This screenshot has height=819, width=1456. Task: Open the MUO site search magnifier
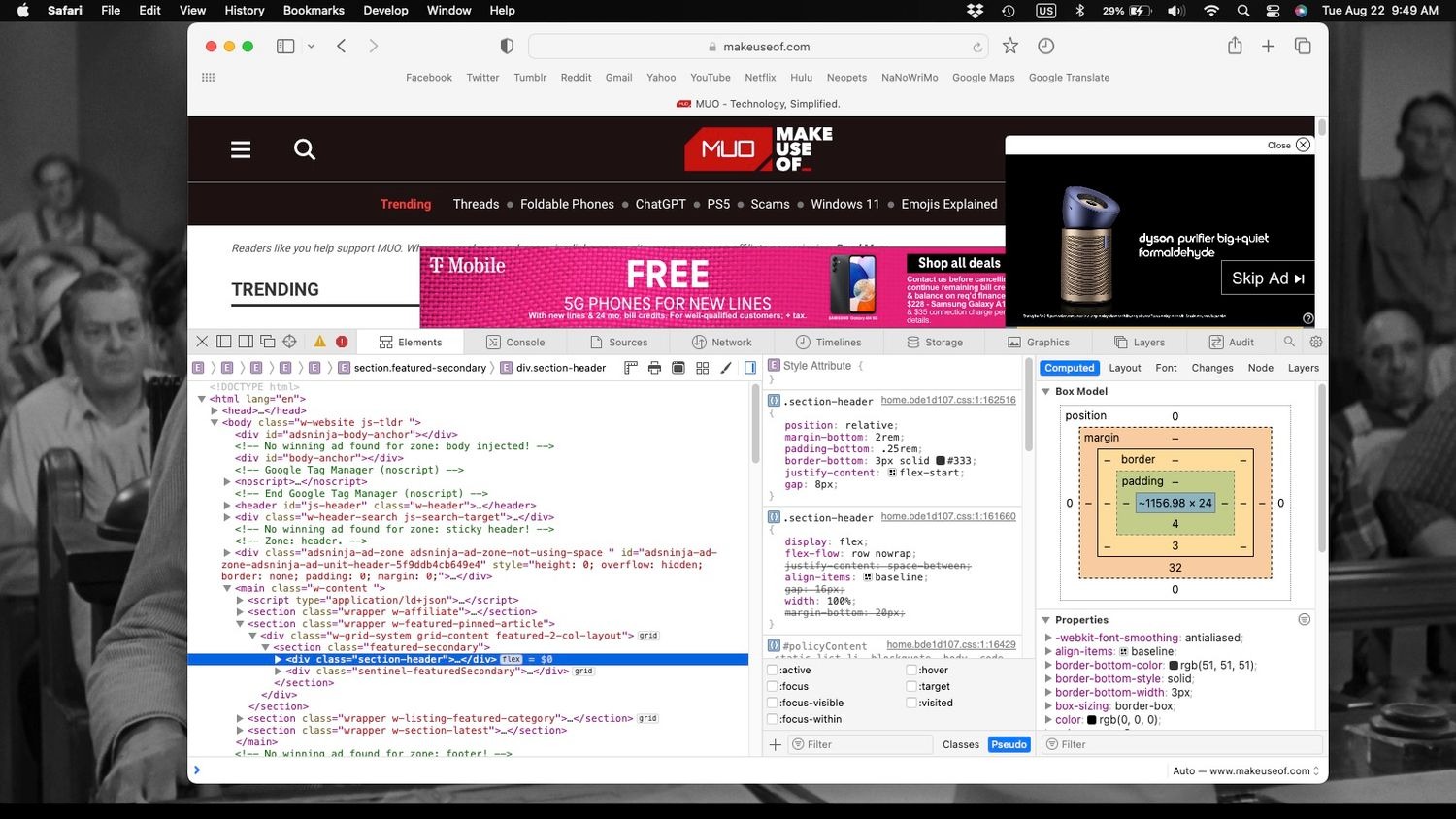(x=305, y=149)
